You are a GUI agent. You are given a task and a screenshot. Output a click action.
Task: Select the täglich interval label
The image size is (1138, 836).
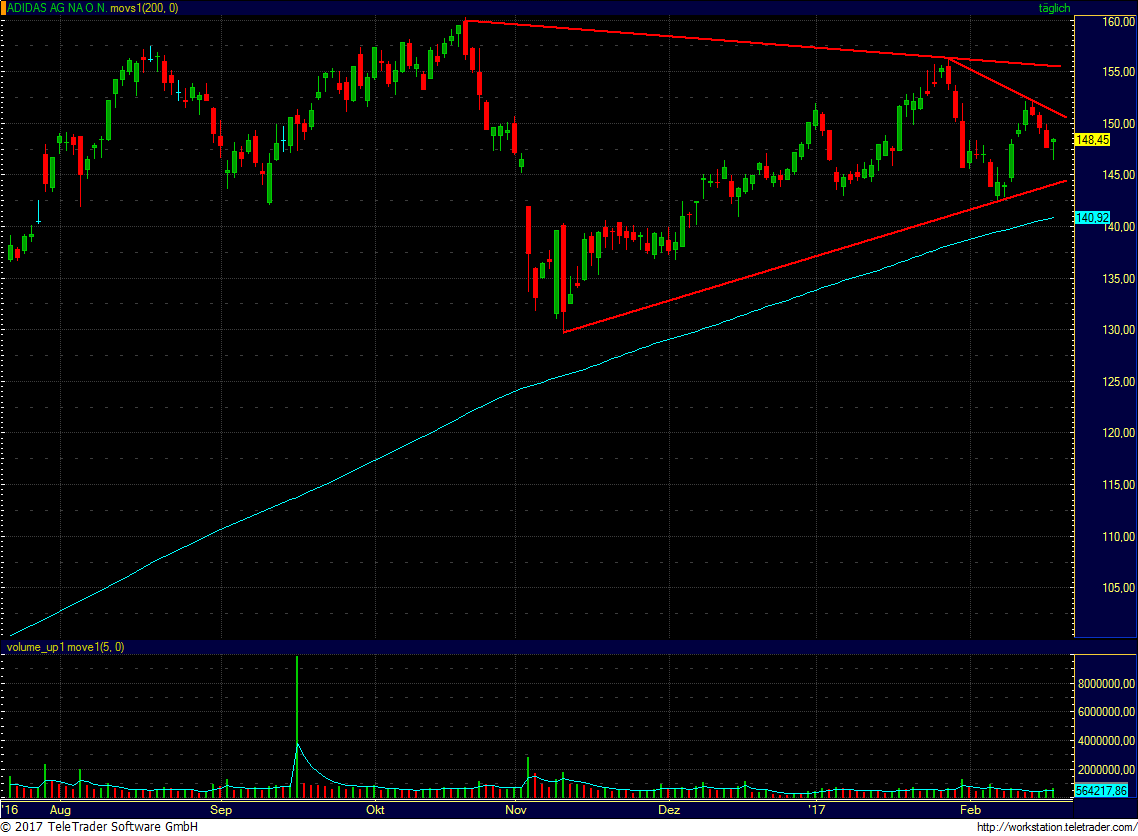click(x=1054, y=8)
